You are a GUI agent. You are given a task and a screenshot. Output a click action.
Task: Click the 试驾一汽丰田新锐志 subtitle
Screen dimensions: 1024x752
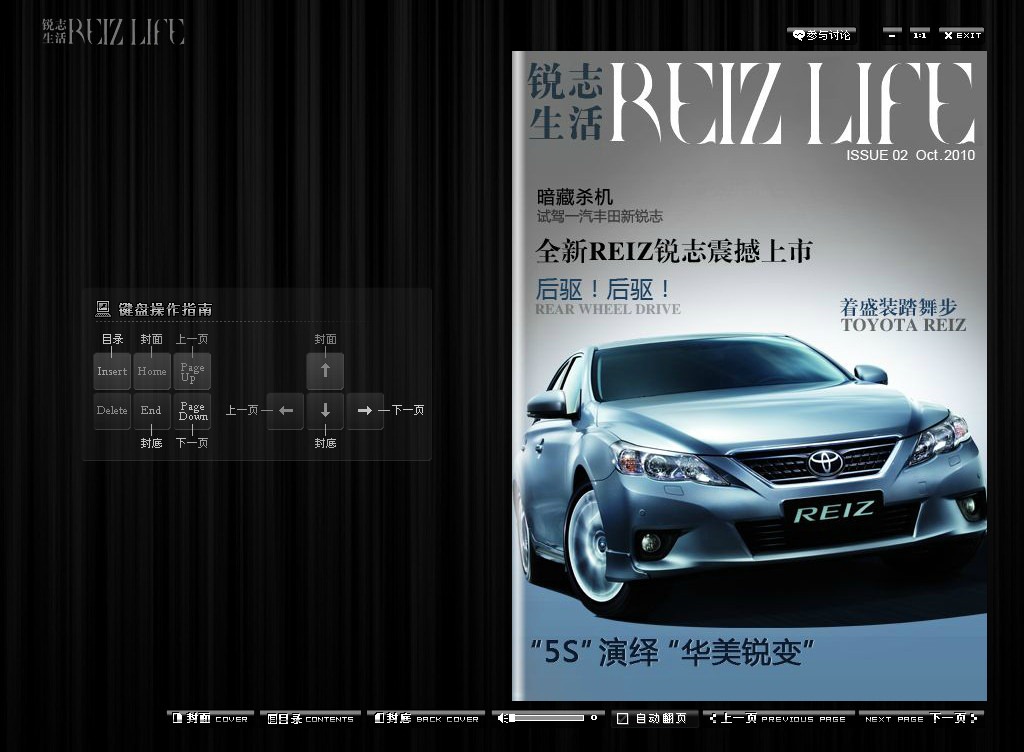tap(600, 217)
